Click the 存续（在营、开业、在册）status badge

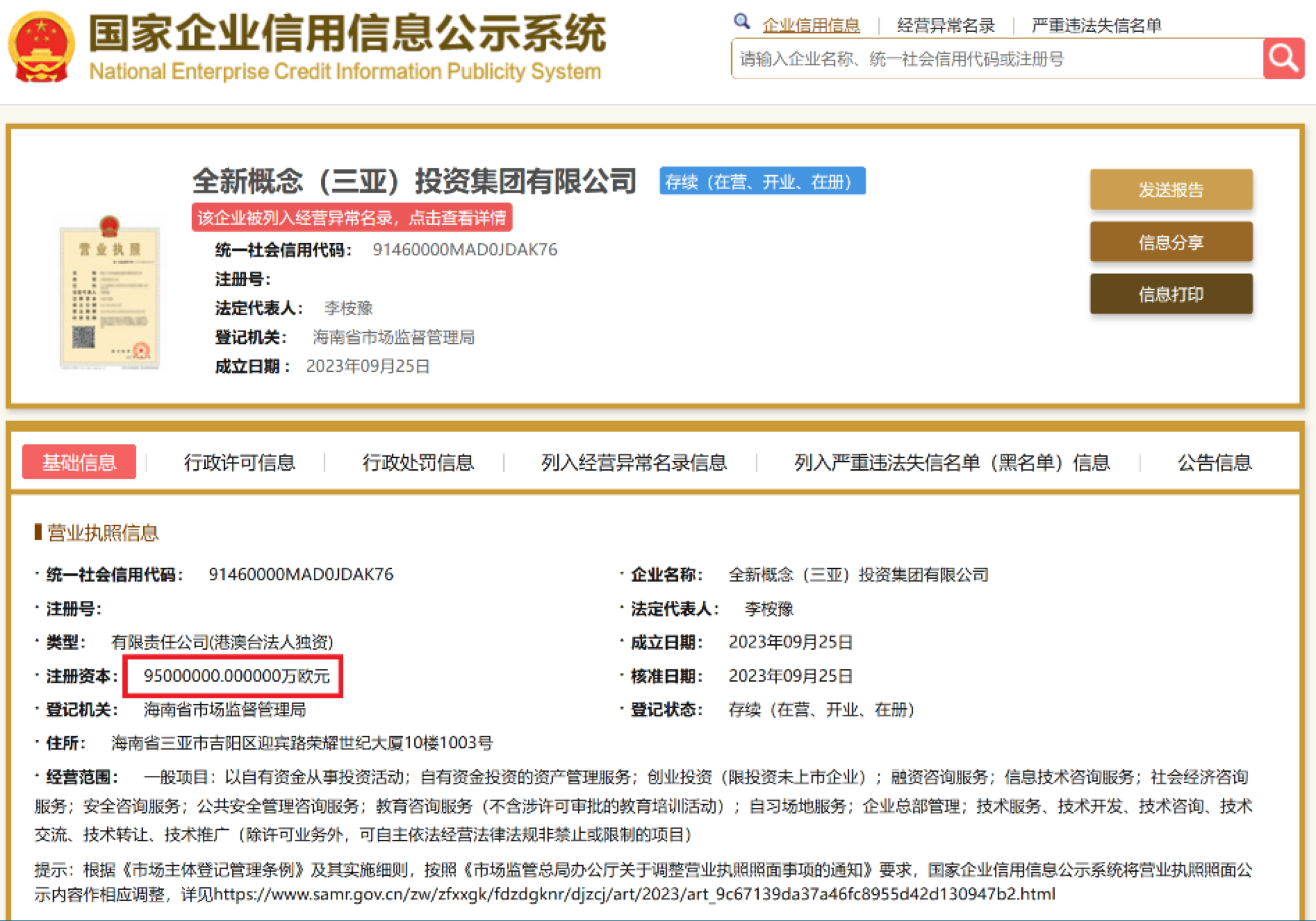coord(762,182)
